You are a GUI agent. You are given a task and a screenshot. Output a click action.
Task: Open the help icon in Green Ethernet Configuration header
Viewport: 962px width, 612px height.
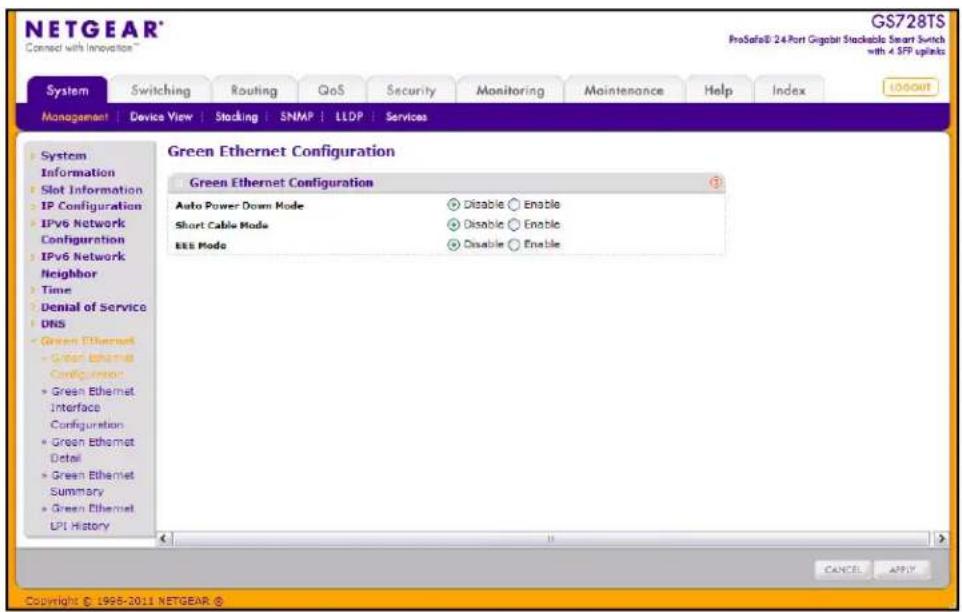715,183
